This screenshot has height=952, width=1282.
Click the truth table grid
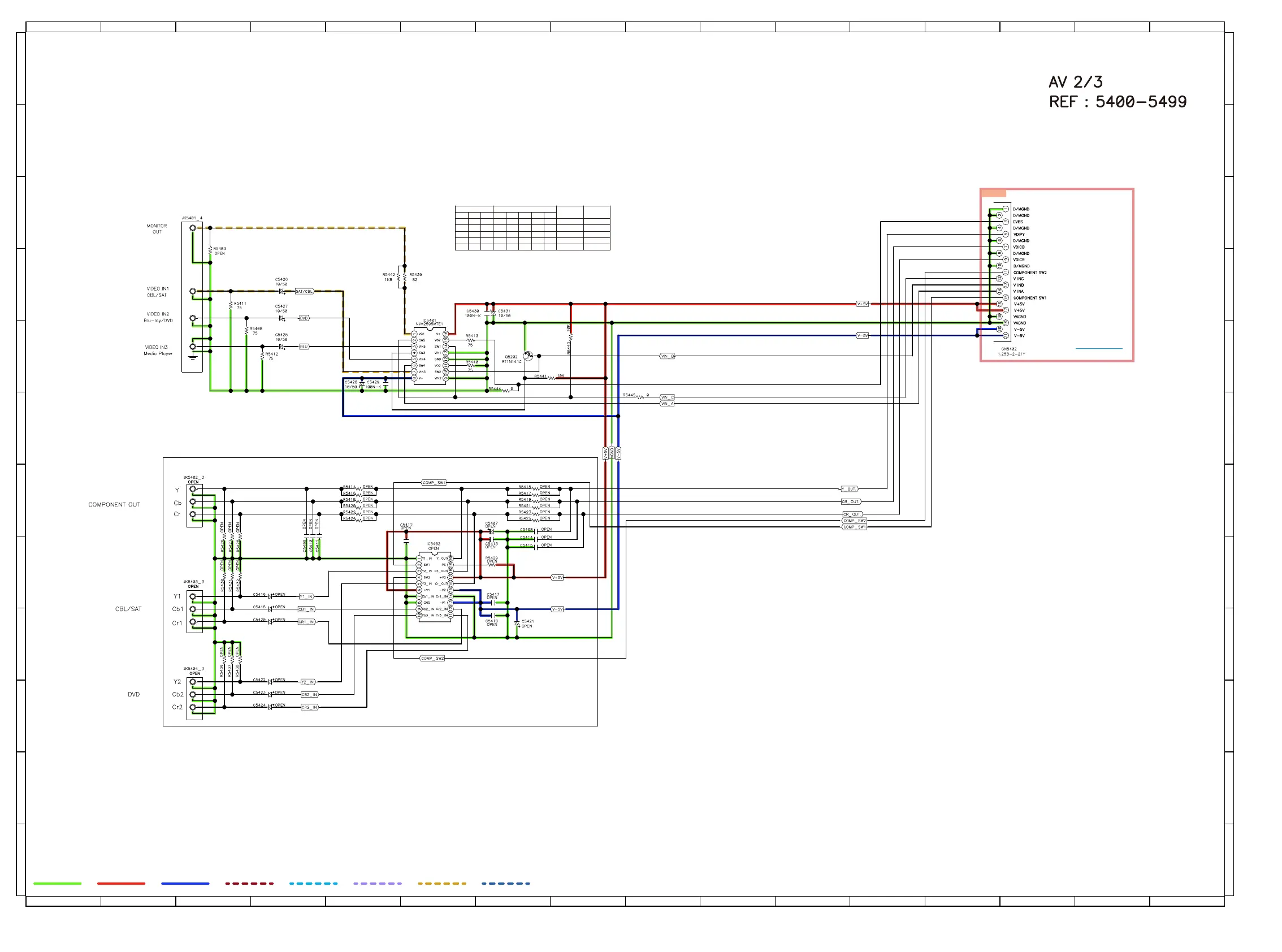tap(532, 228)
